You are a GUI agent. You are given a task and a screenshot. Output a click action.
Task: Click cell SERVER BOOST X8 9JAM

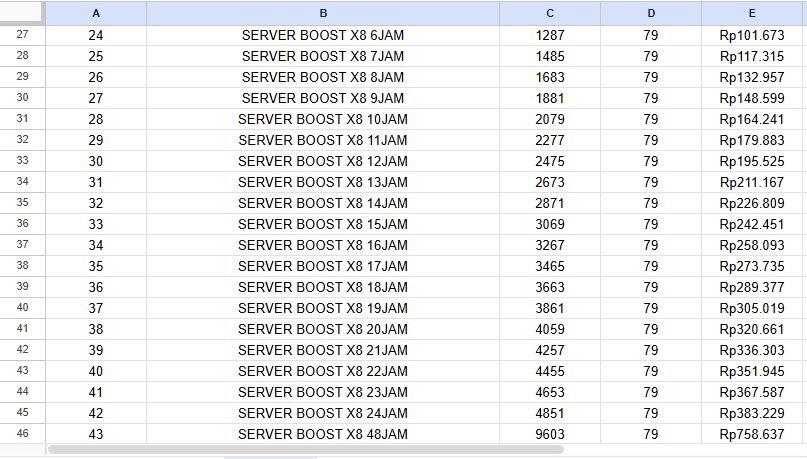(323, 98)
